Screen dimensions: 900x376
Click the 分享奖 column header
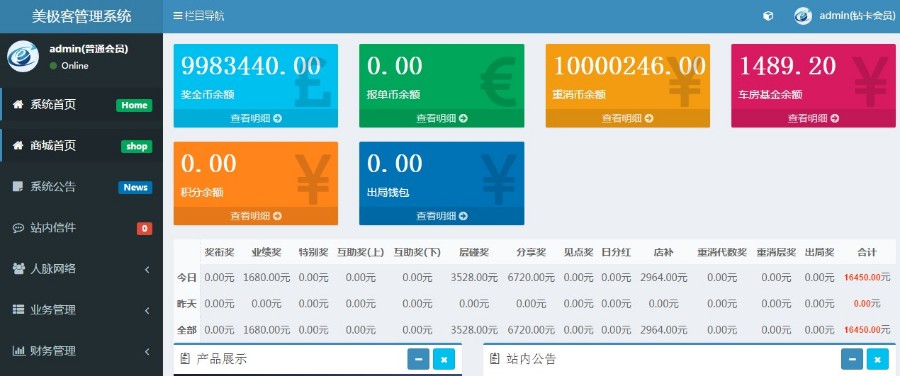click(x=531, y=252)
